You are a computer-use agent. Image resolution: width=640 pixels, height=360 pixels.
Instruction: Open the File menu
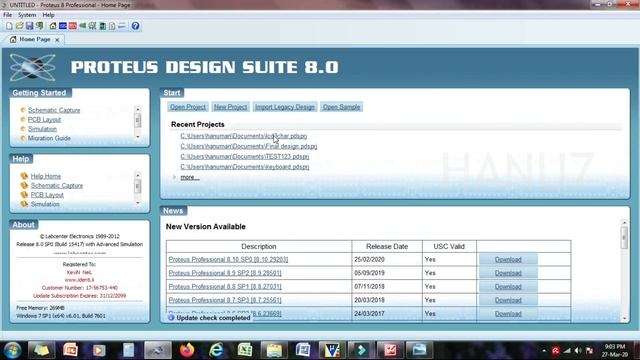tap(7, 15)
